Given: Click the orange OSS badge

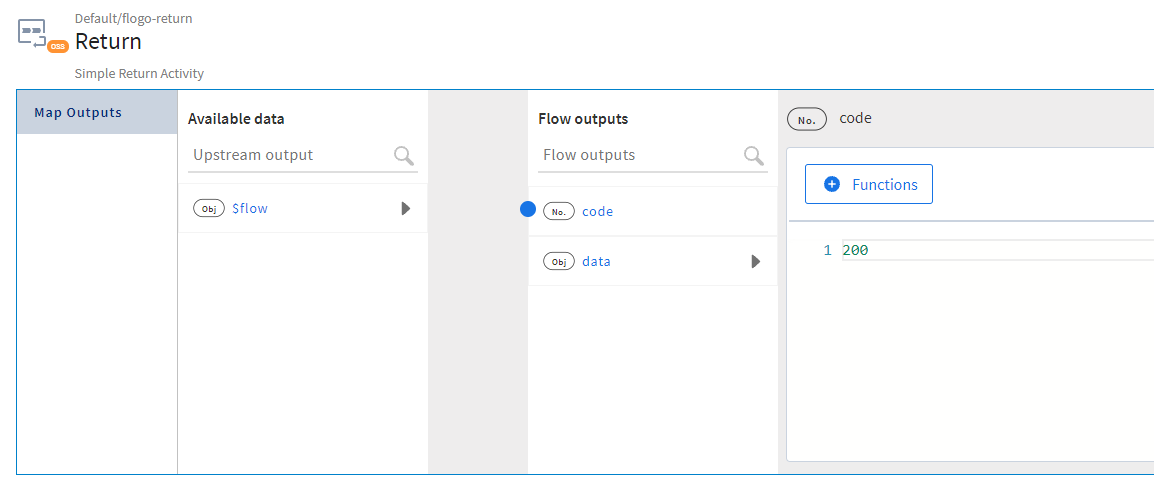Looking at the screenshot, I should 58,46.
